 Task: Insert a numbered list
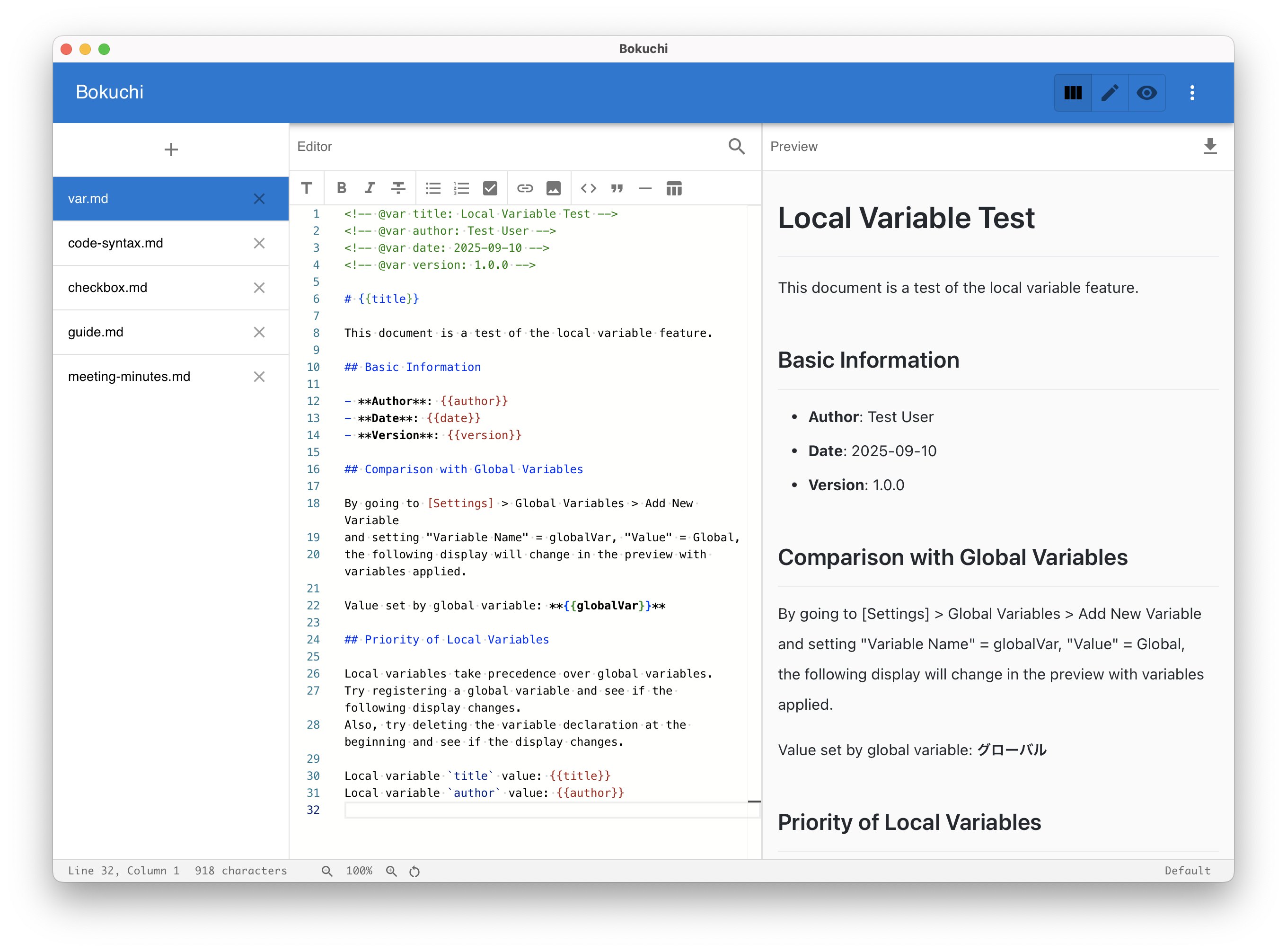(462, 188)
